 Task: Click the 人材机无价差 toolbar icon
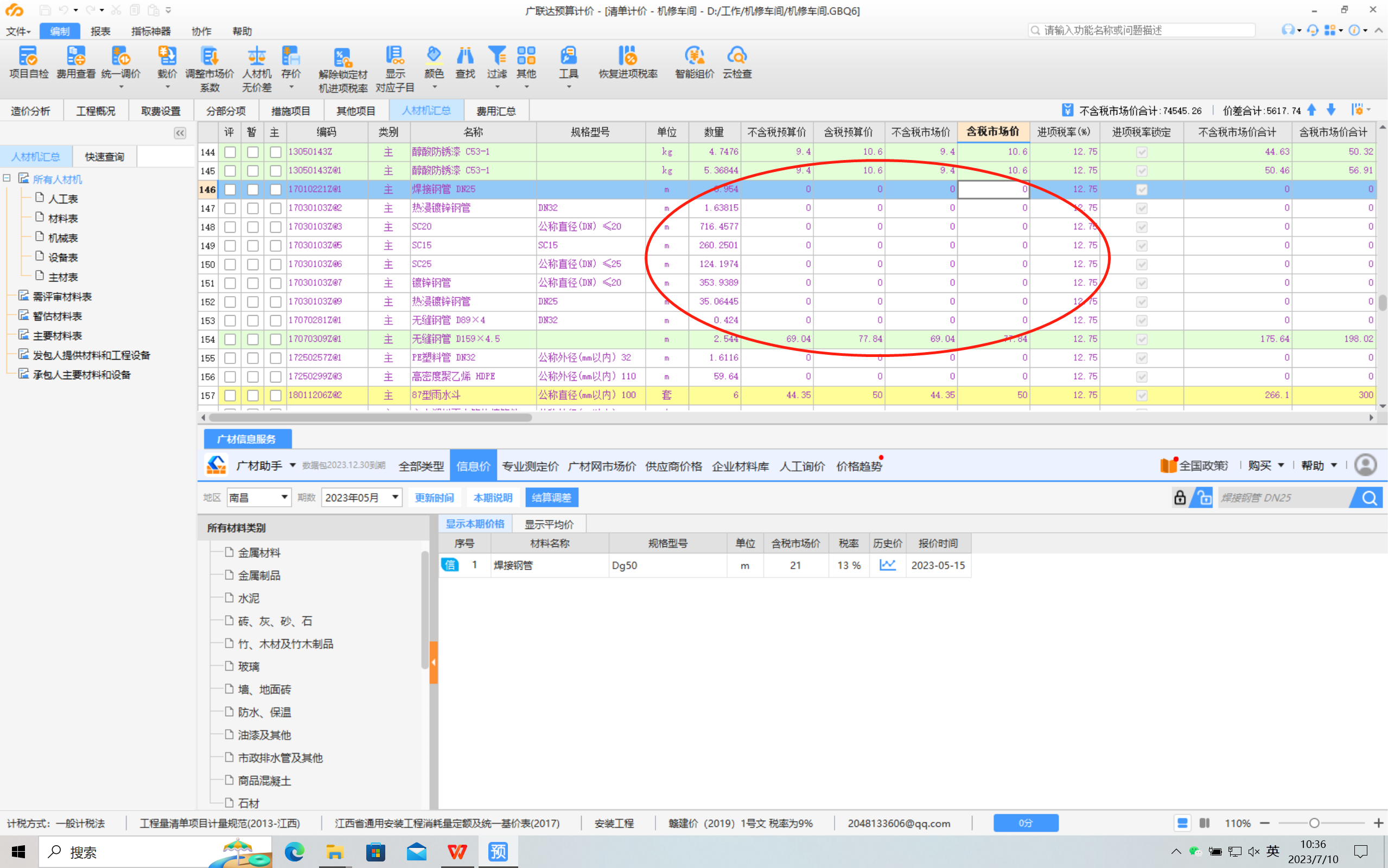pos(257,69)
